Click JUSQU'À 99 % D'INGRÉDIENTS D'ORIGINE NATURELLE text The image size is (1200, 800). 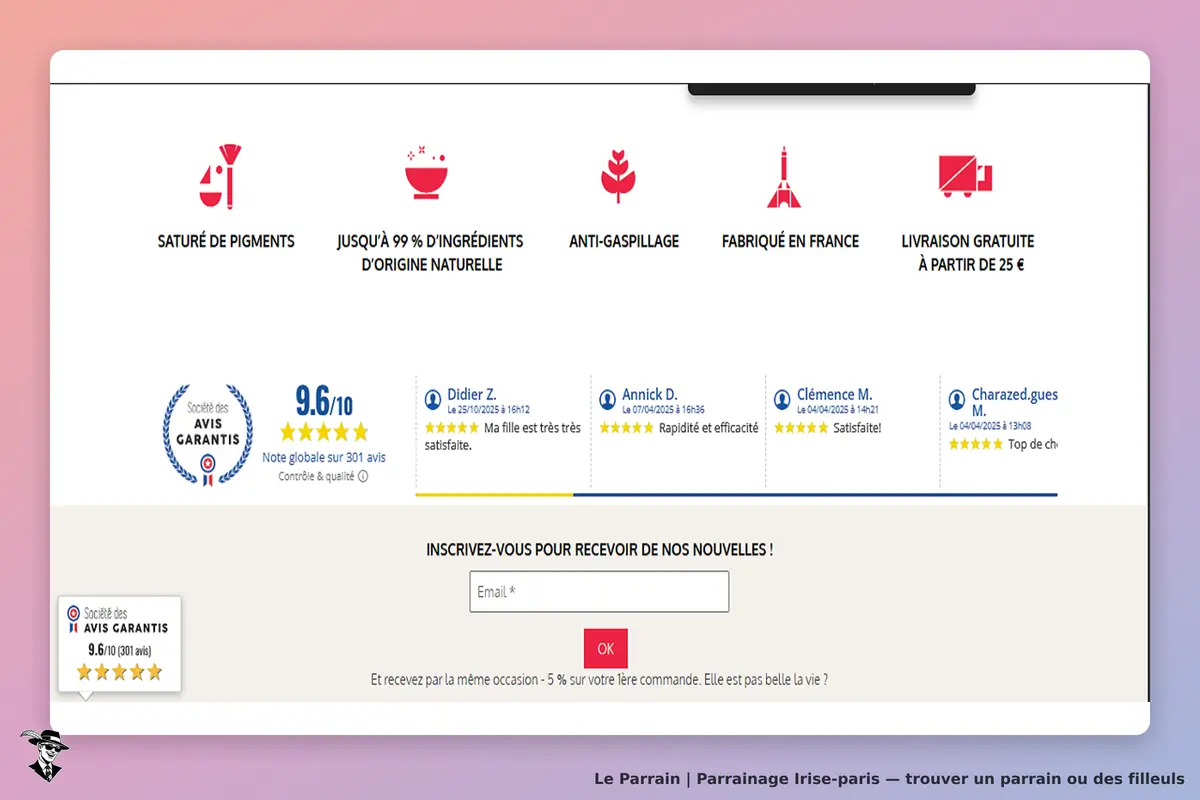pyautogui.click(x=430, y=253)
